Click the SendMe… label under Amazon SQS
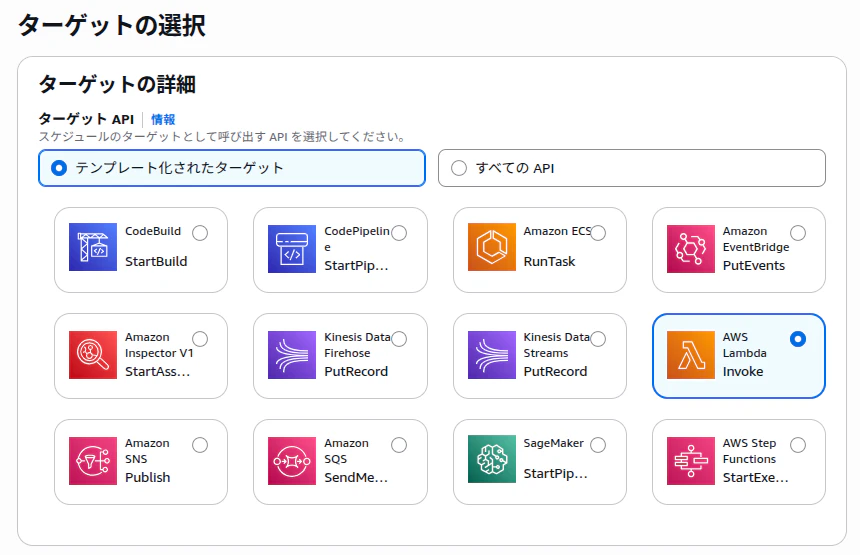Image resolution: width=860 pixels, height=555 pixels. tap(356, 477)
